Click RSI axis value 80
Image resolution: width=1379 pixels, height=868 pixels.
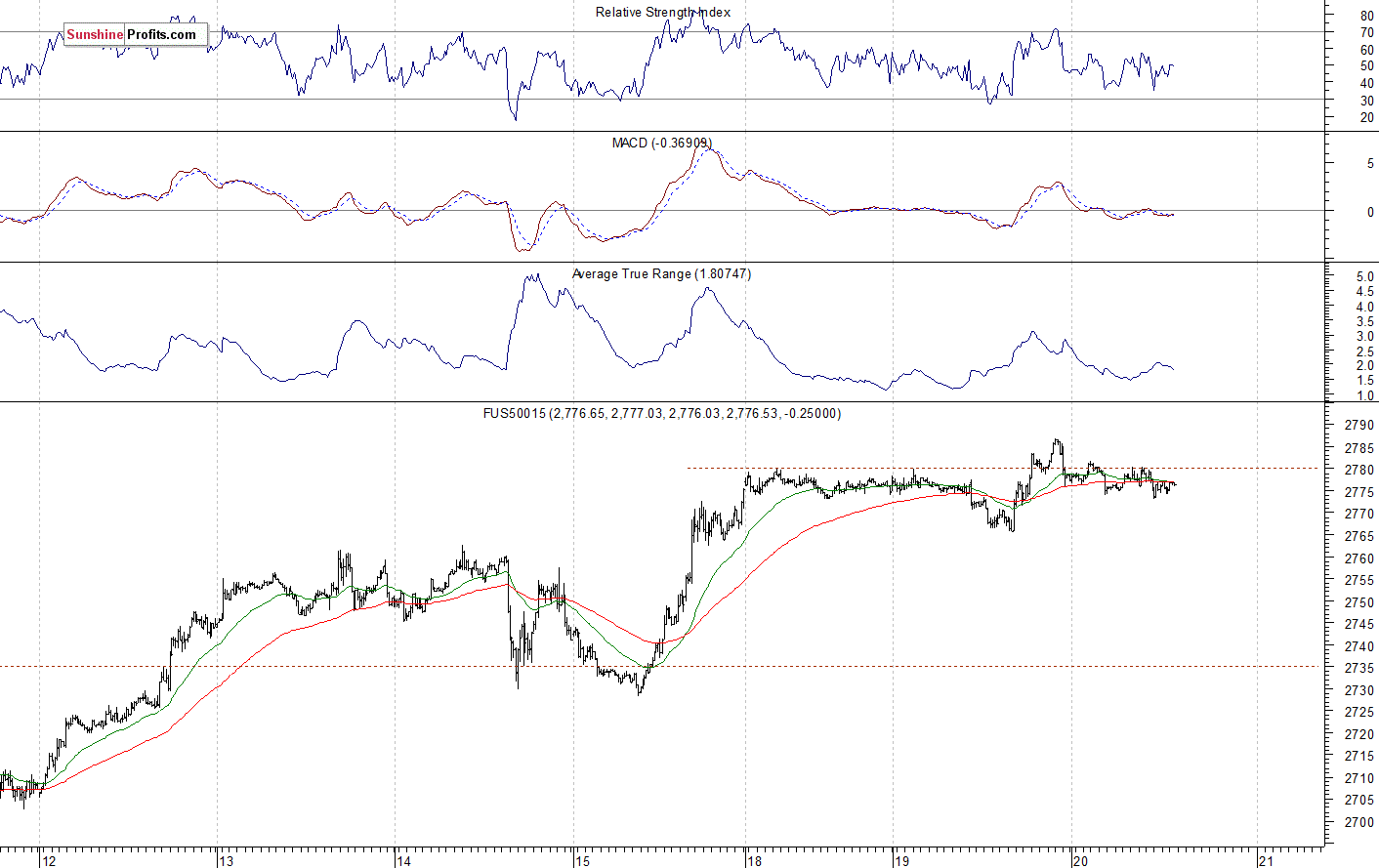click(x=1366, y=17)
